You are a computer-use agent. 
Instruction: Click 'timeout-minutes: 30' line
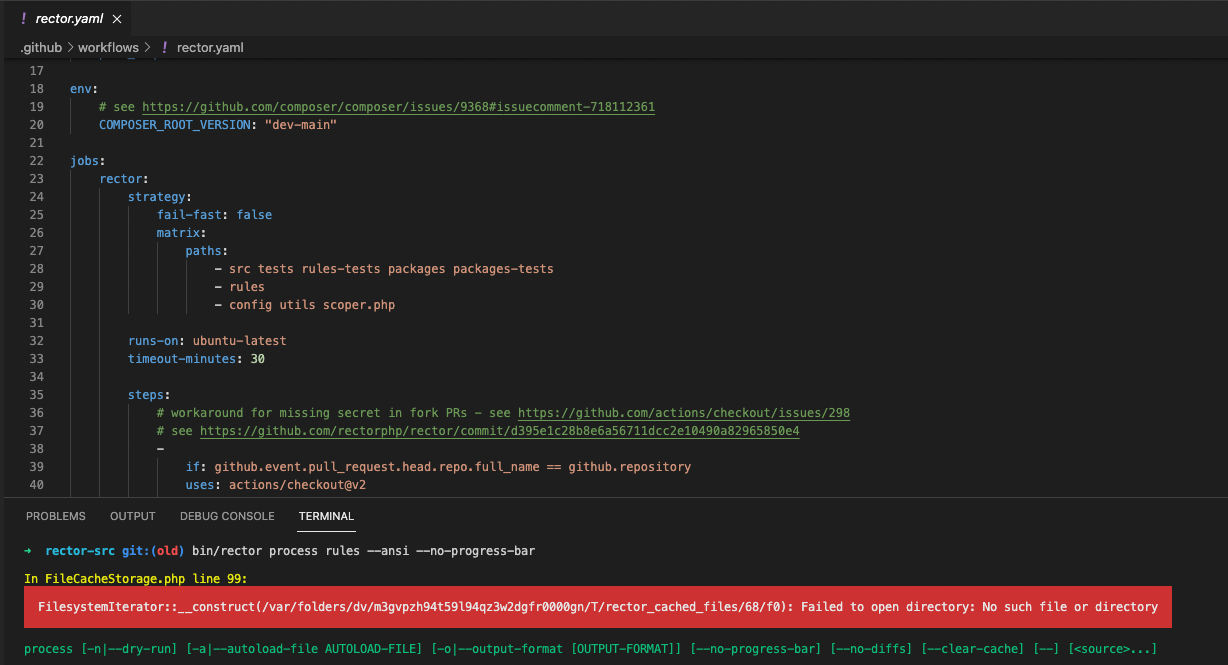196,359
